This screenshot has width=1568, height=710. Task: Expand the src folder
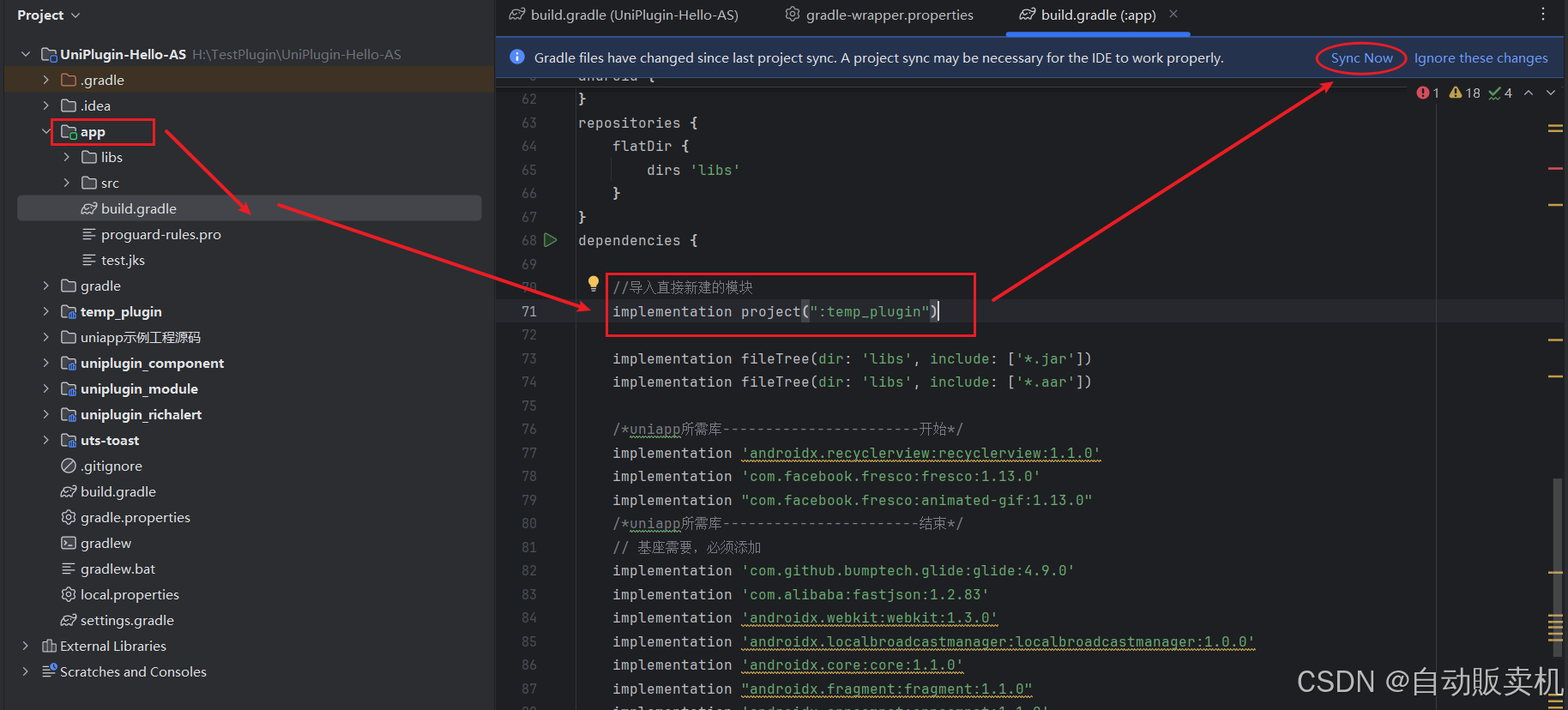pyautogui.click(x=67, y=183)
